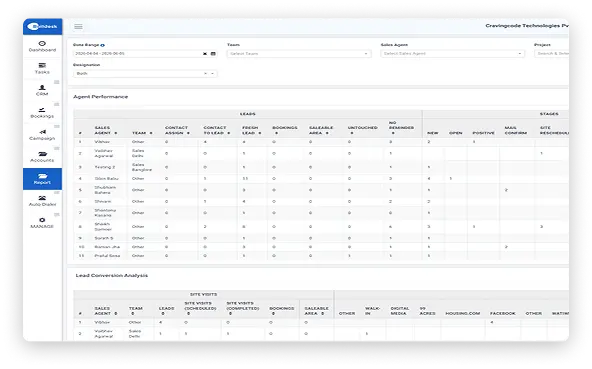This screenshot has width=592, height=369.
Task: Expand the Campaign submenu marker
Action: pos(57,127)
